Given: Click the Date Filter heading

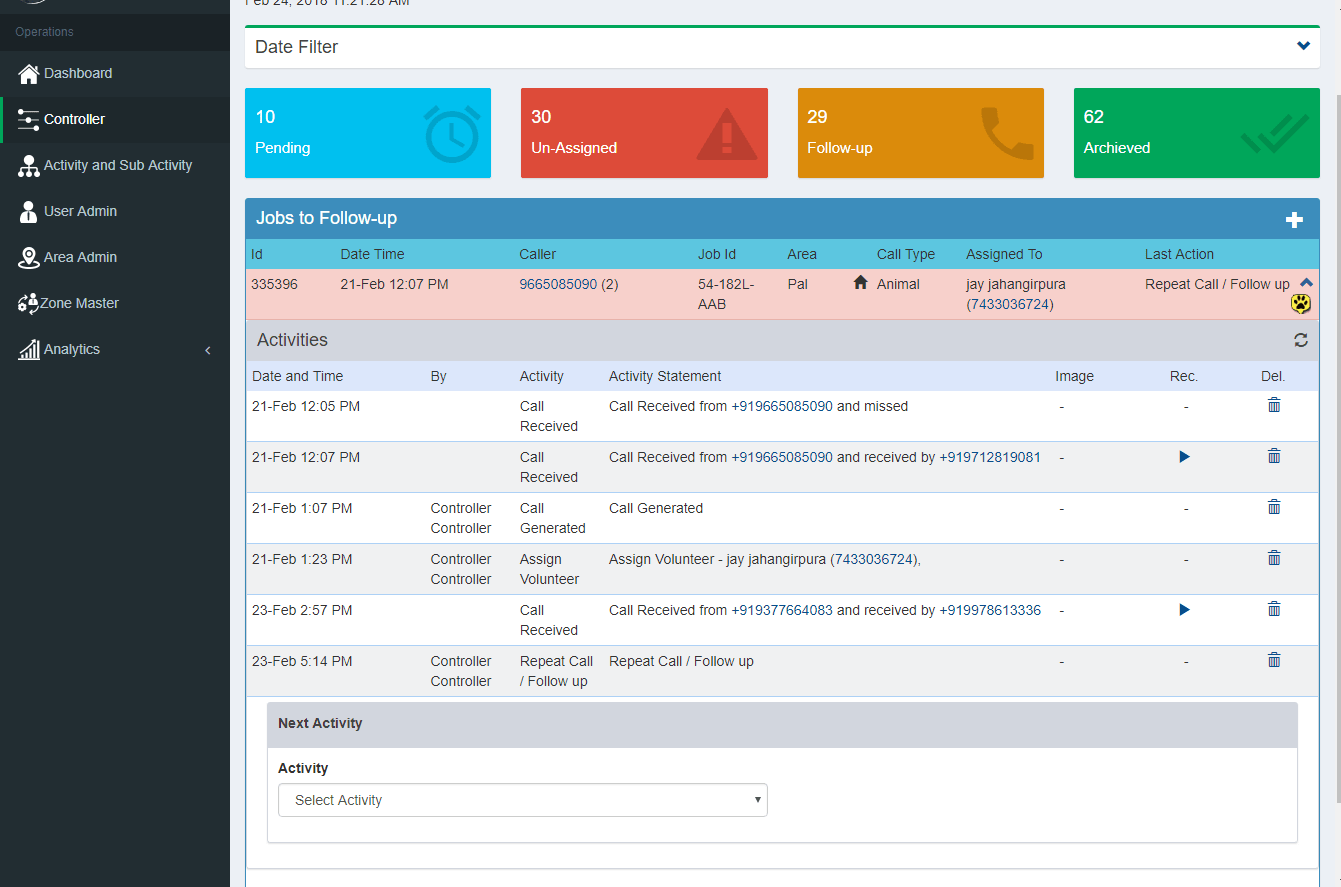Looking at the screenshot, I should tap(297, 47).
